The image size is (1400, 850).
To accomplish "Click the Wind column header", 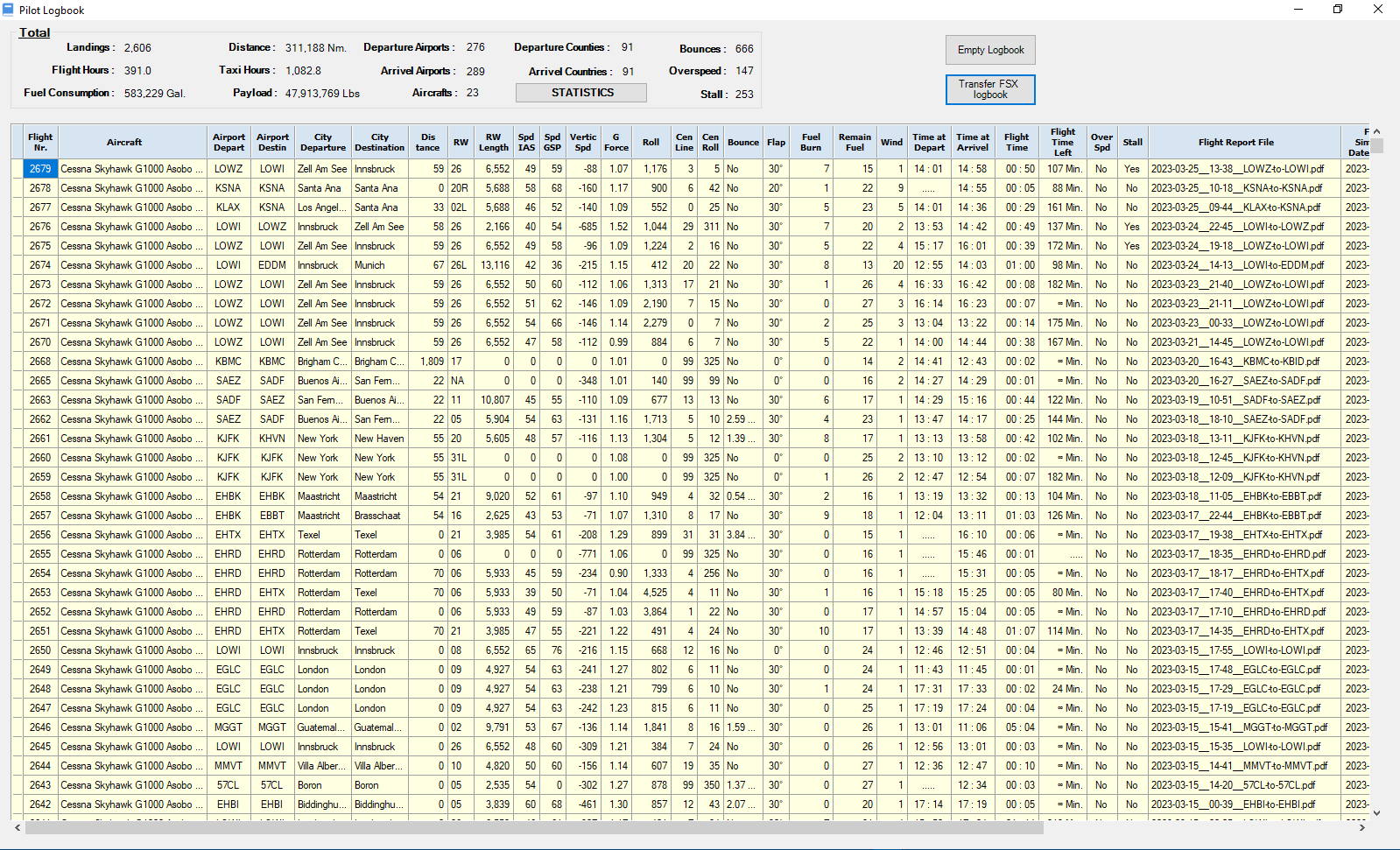I will coord(892,142).
